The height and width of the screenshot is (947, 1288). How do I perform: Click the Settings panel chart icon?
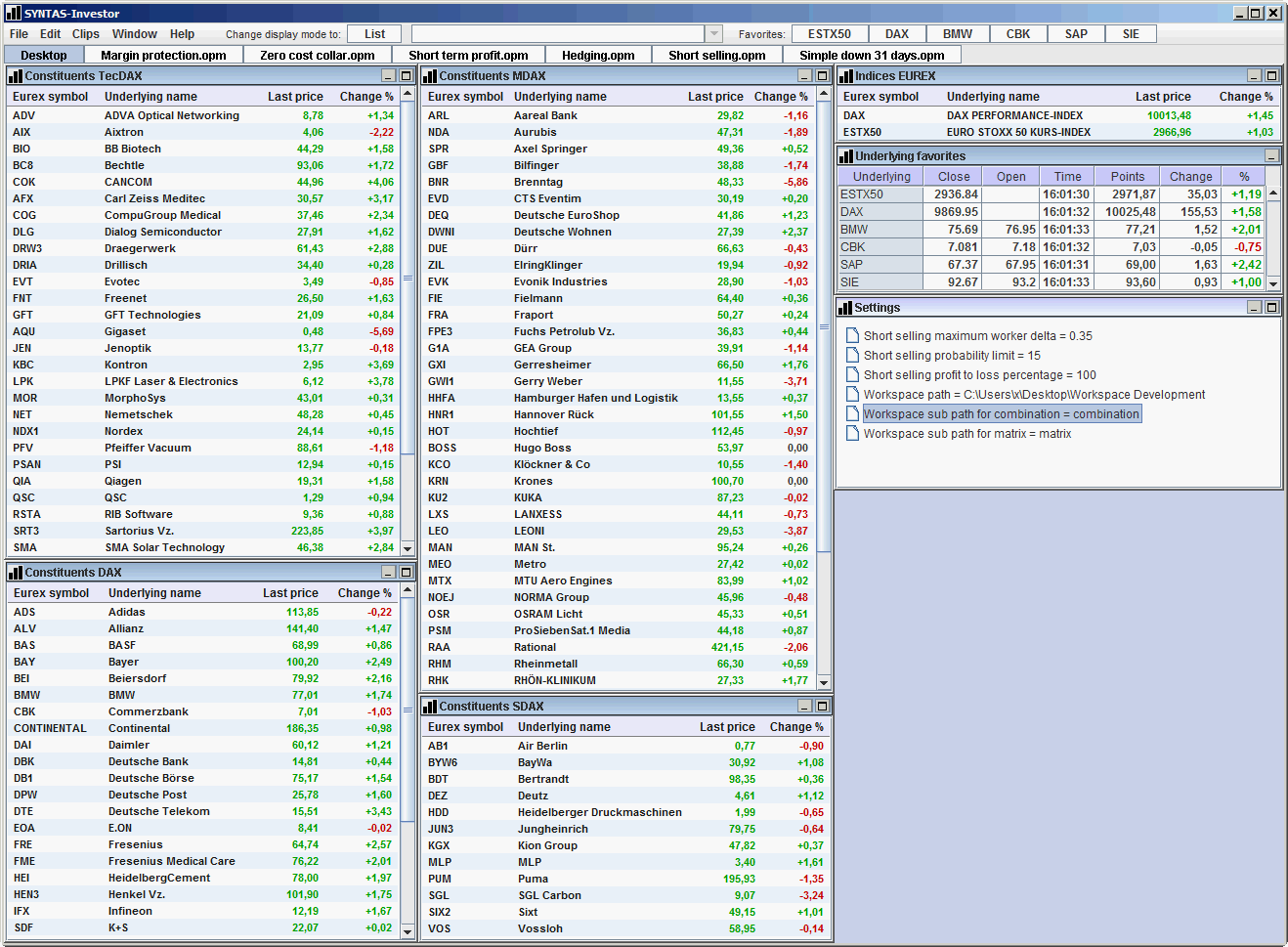click(x=845, y=308)
